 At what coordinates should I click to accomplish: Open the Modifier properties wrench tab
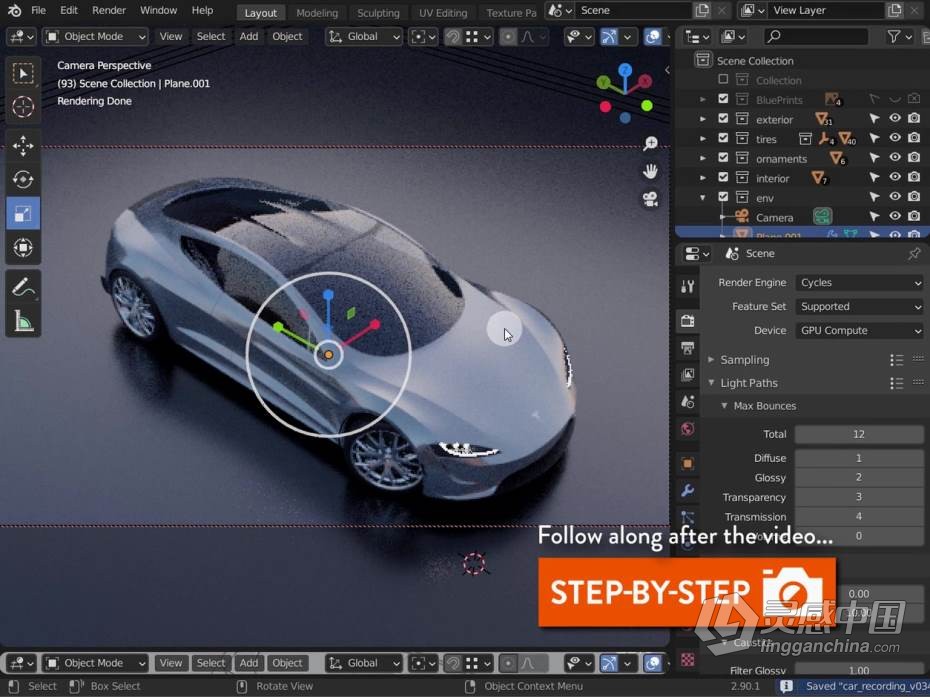[687, 491]
